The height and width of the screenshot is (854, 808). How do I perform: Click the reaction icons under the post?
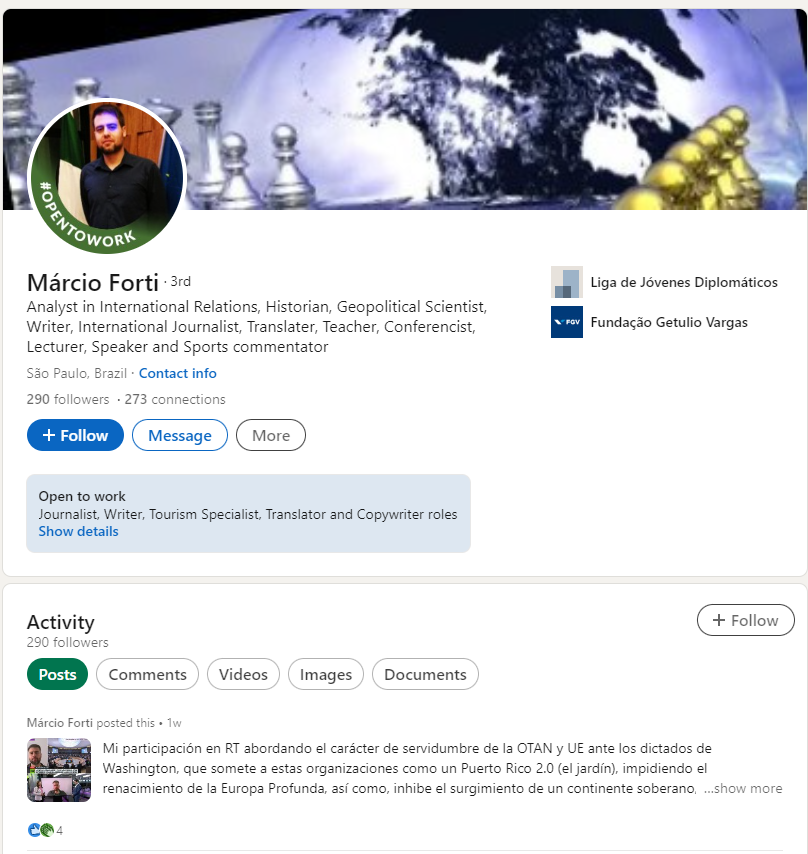point(41,830)
